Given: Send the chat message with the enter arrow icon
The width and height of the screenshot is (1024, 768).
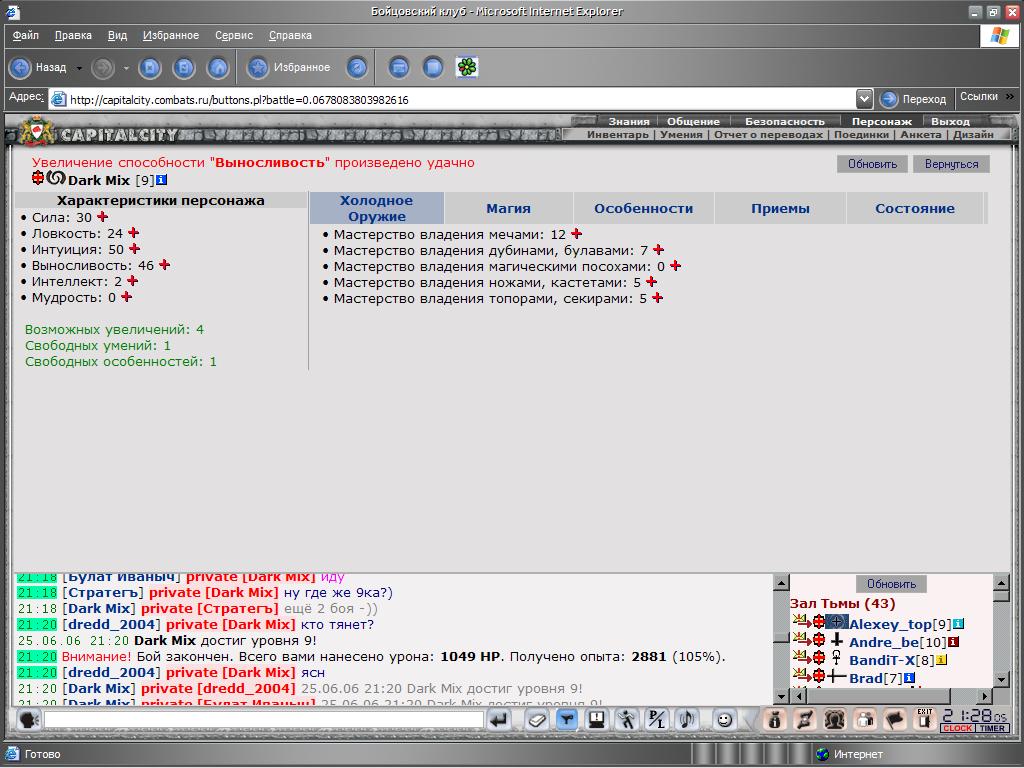Looking at the screenshot, I should (x=499, y=720).
